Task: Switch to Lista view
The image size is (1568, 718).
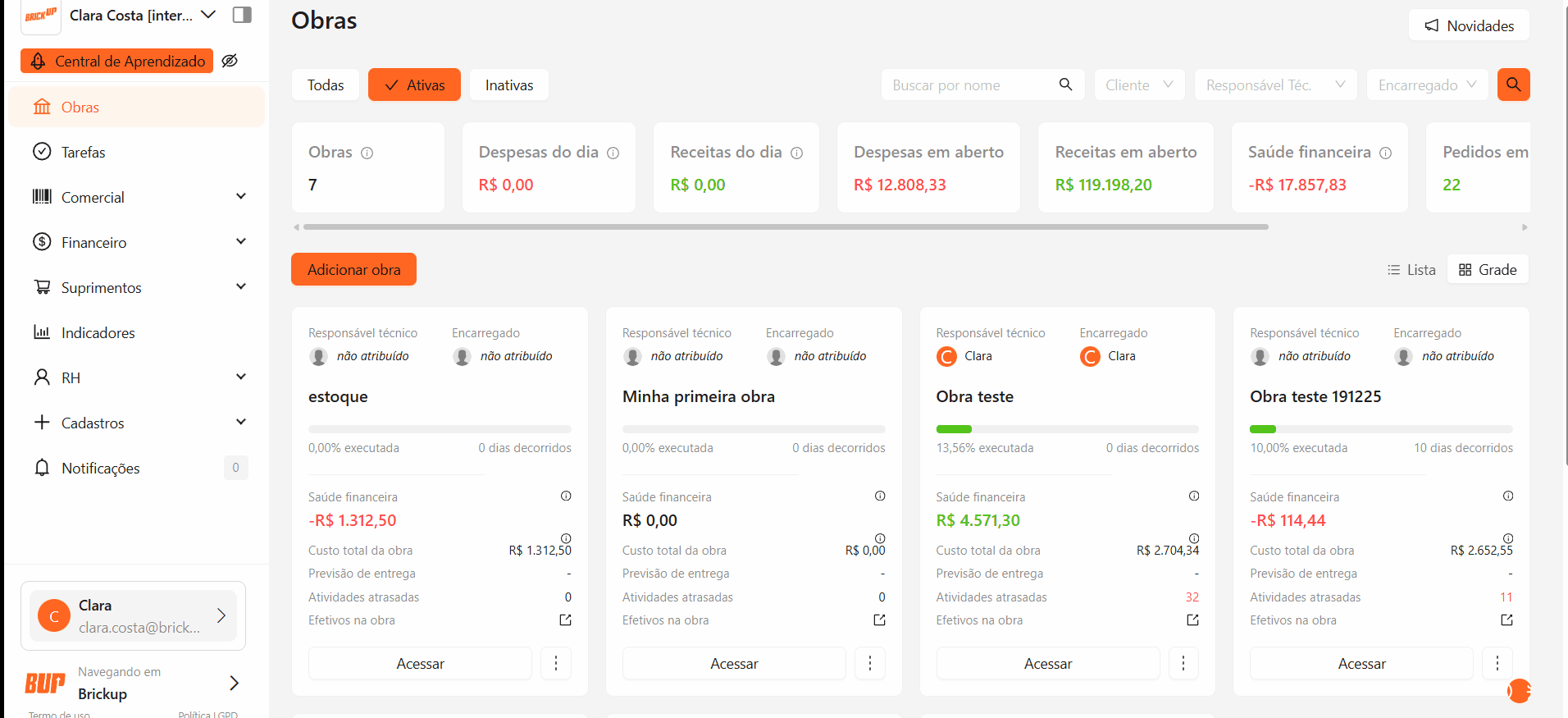Action: [1411, 270]
